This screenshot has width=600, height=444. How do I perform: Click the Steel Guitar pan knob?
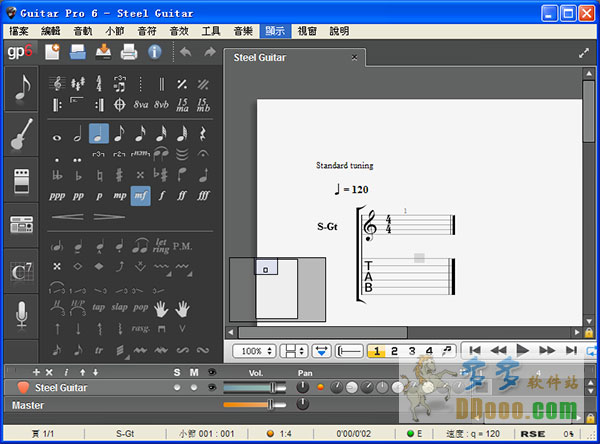pos(302,388)
